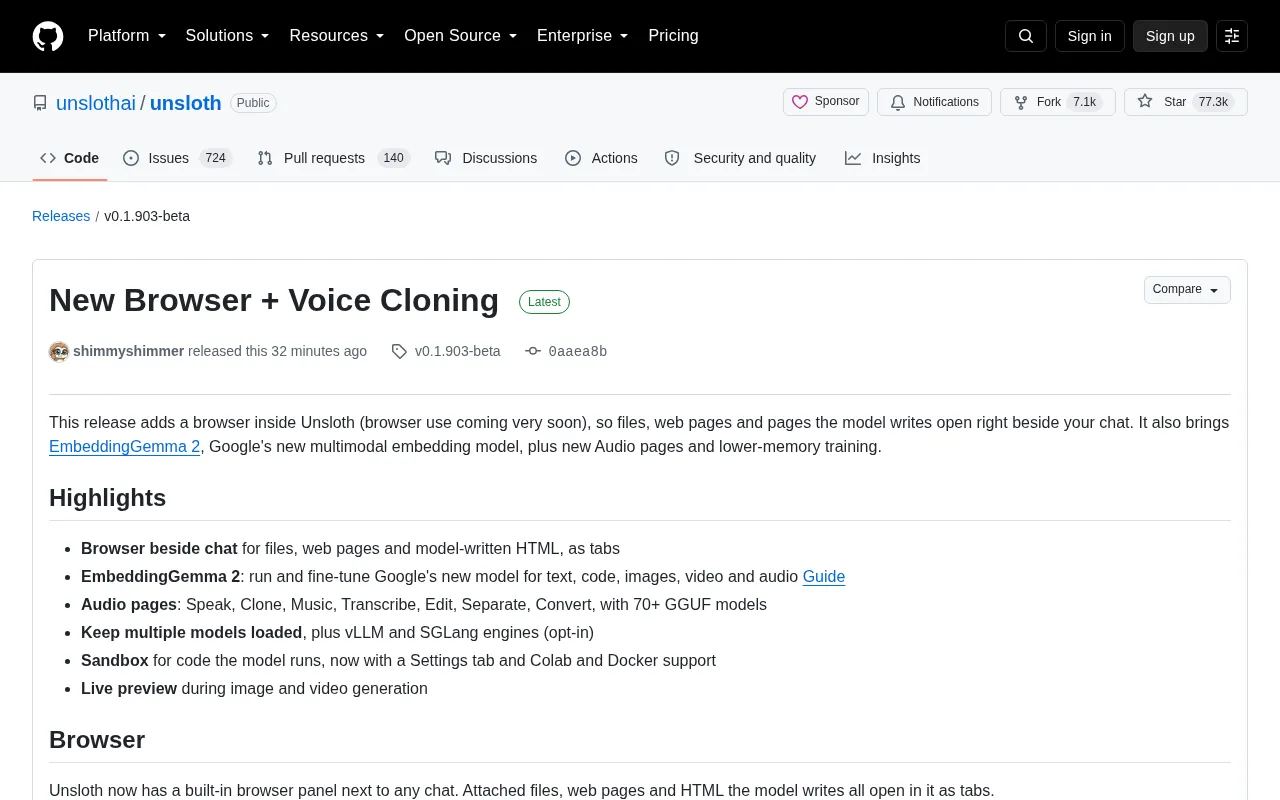Fork the unsloth repository
This screenshot has width=1280, height=800.
tap(1057, 102)
